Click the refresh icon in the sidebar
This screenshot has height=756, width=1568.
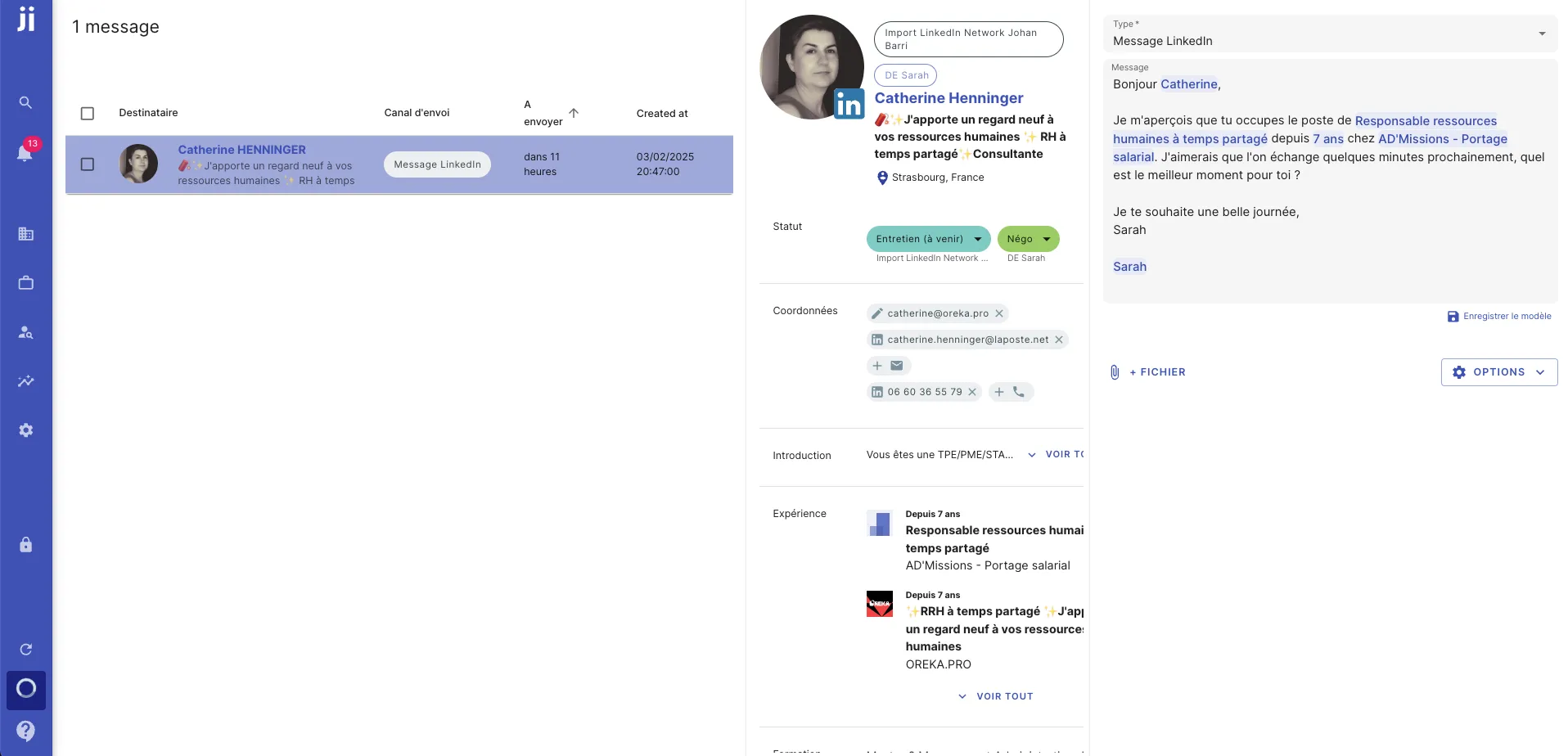[x=26, y=648]
